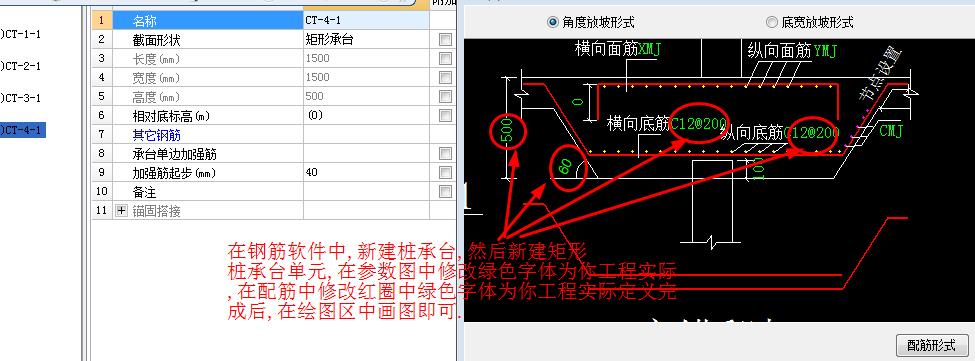Click the 节点设置 label in diagram

point(880,73)
